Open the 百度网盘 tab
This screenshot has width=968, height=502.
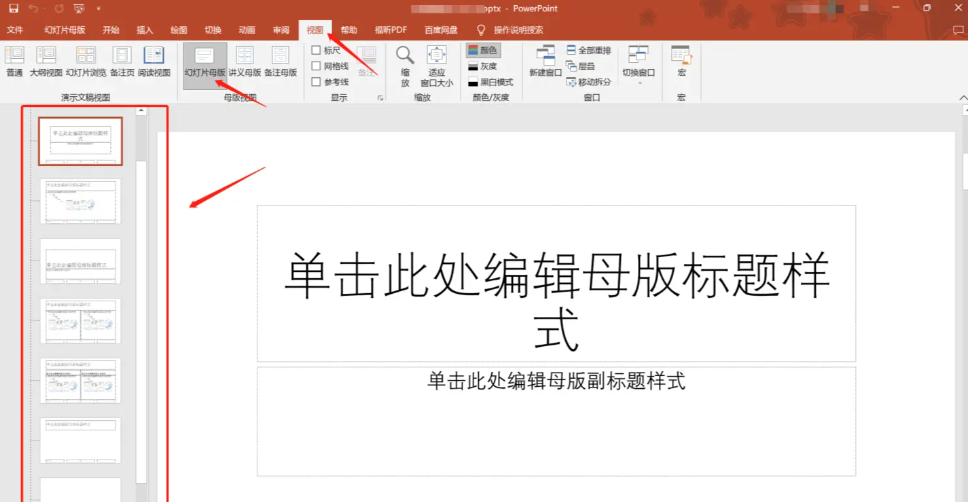(x=441, y=30)
